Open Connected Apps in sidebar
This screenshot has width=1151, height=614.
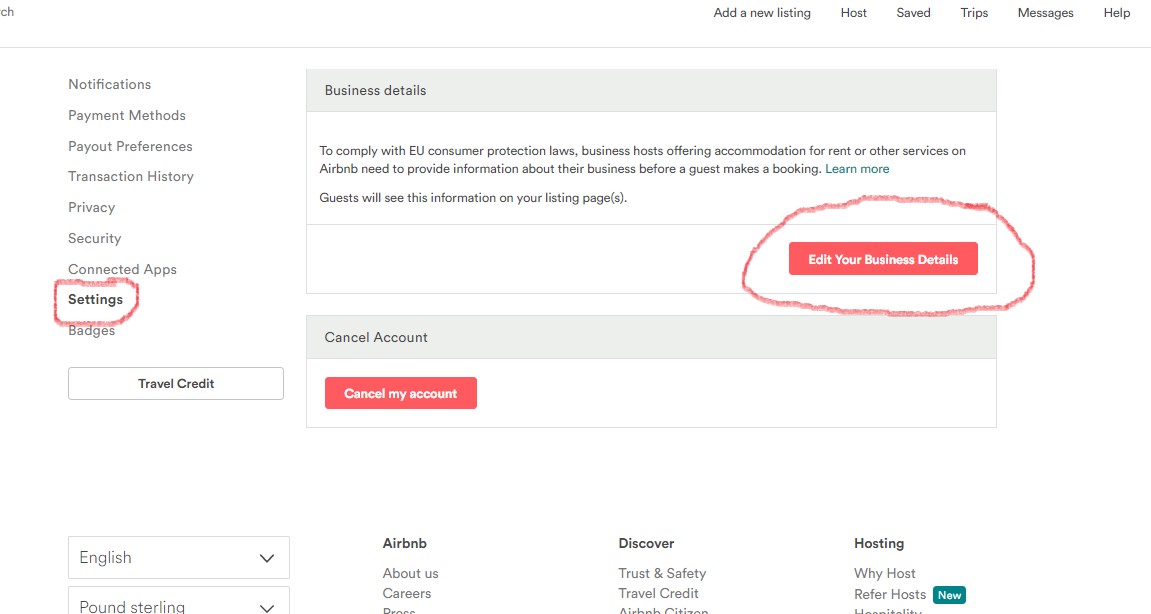pos(122,270)
